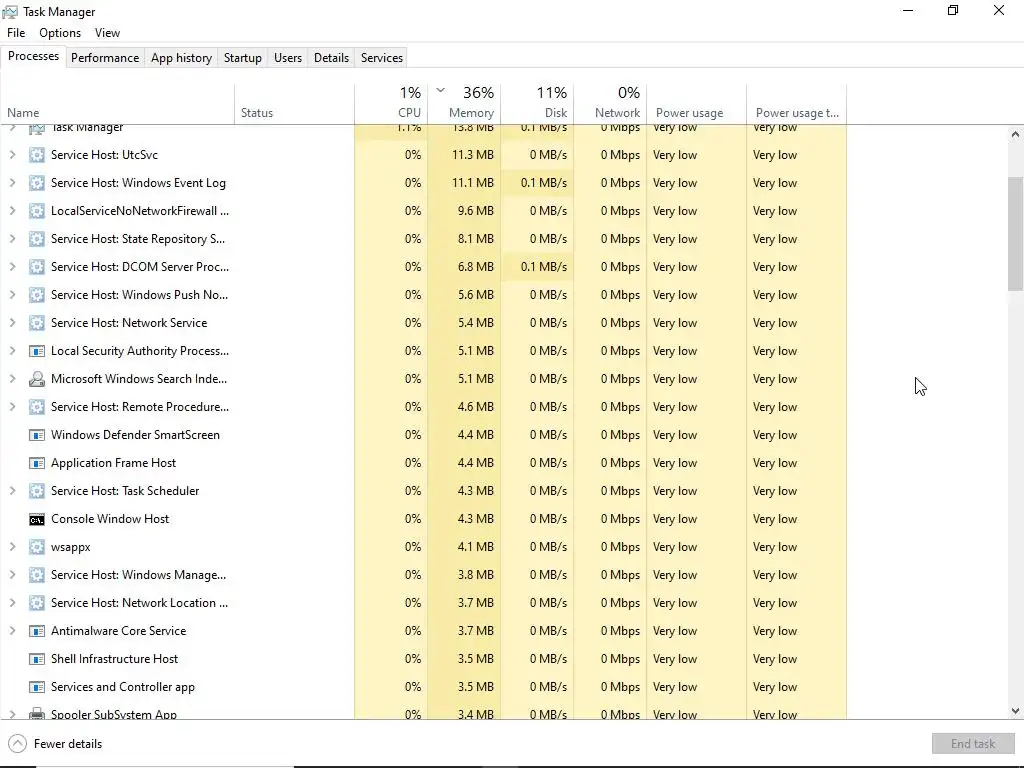1024x768 pixels.
Task: Switch to the Details tab
Action: coord(331,57)
